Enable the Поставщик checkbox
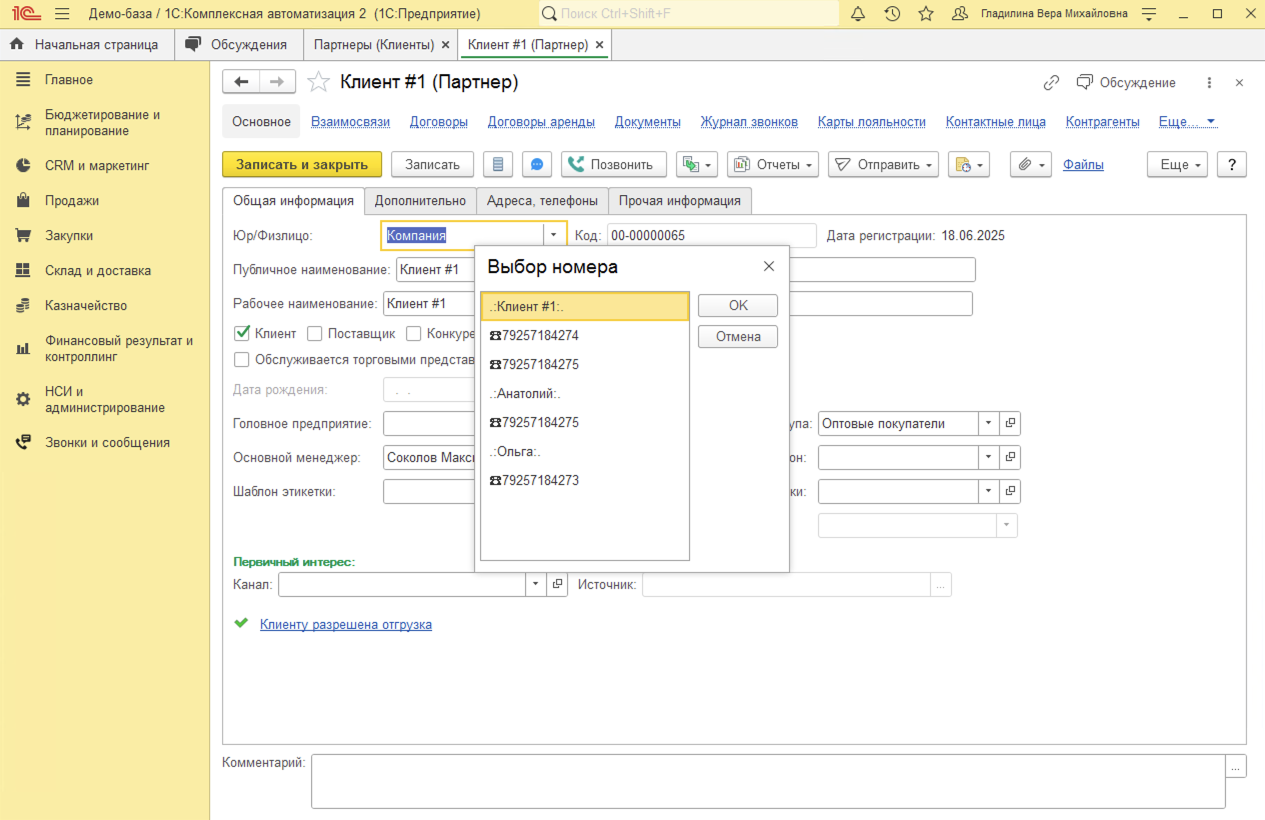This screenshot has height=820, width=1265. pos(315,334)
